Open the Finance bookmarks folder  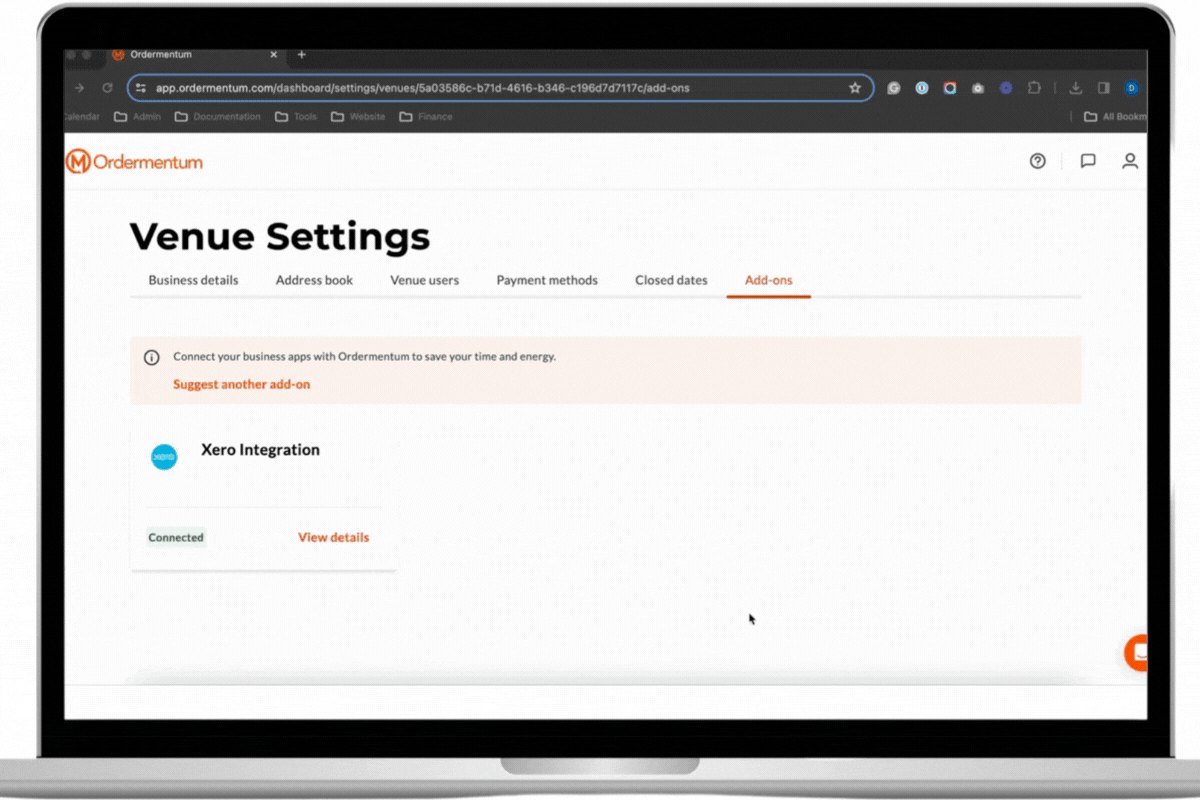425,117
